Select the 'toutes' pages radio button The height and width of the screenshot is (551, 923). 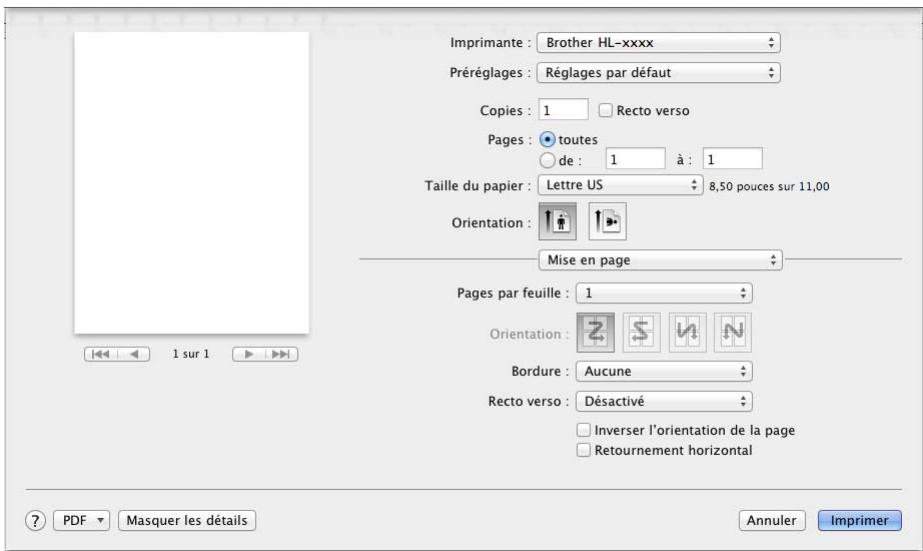(x=547, y=140)
